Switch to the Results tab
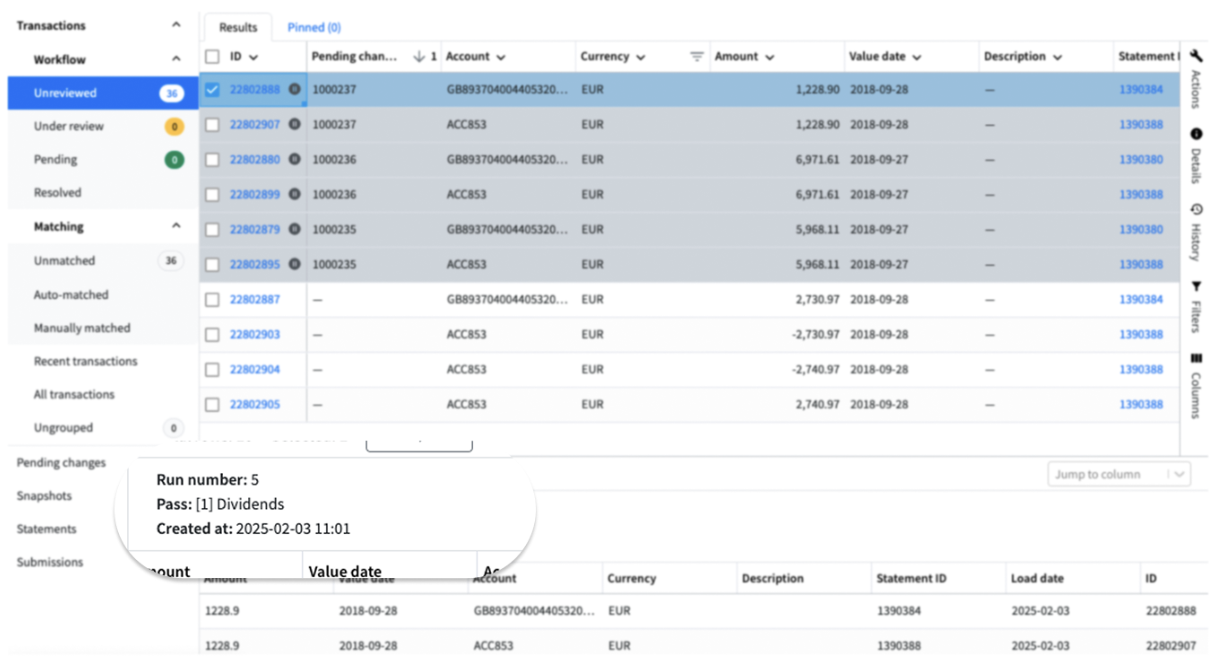The width and height of the screenshot is (1214, 668). point(238,27)
